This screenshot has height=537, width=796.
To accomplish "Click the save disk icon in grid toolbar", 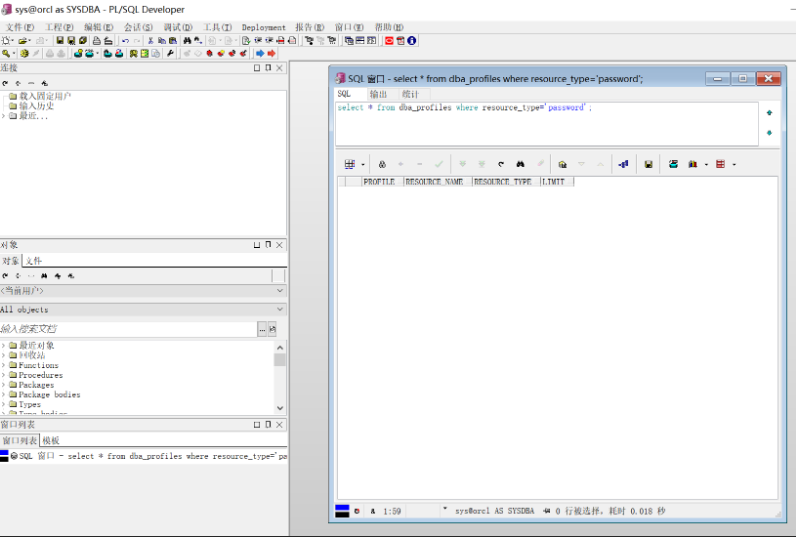I will [x=648, y=164].
